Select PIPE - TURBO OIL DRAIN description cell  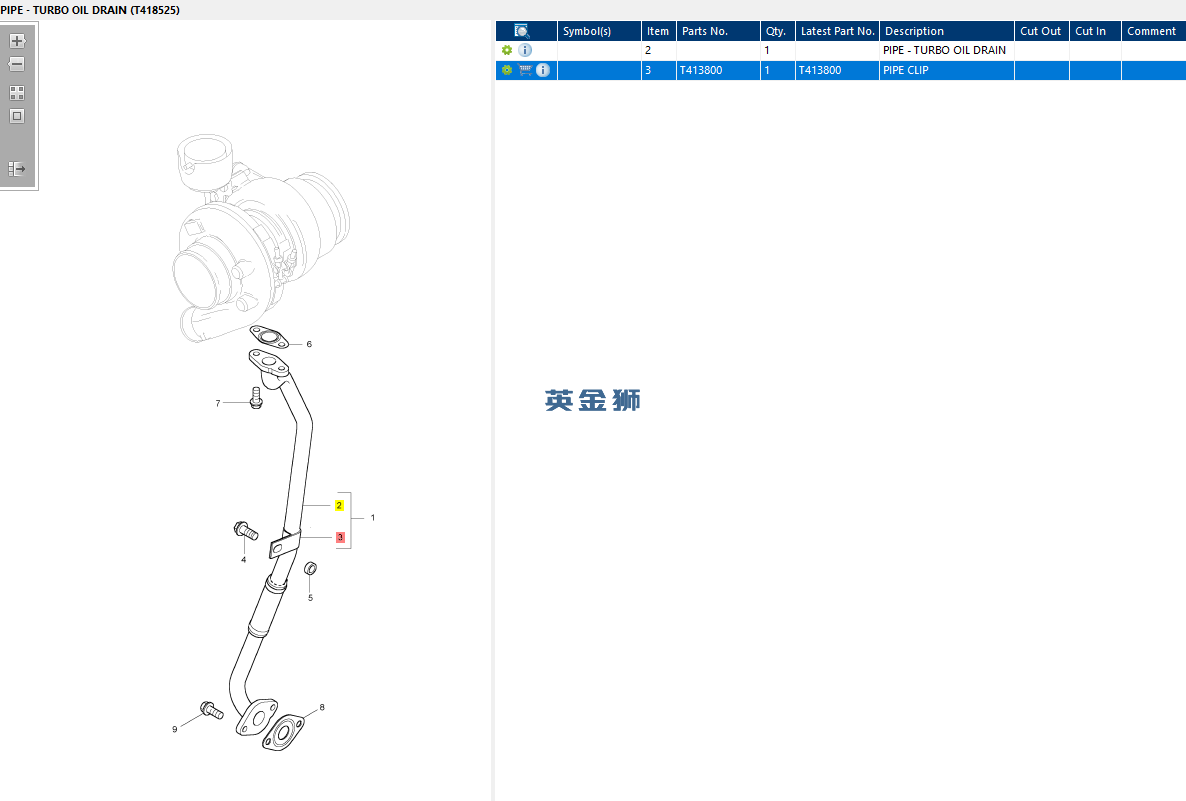point(947,50)
